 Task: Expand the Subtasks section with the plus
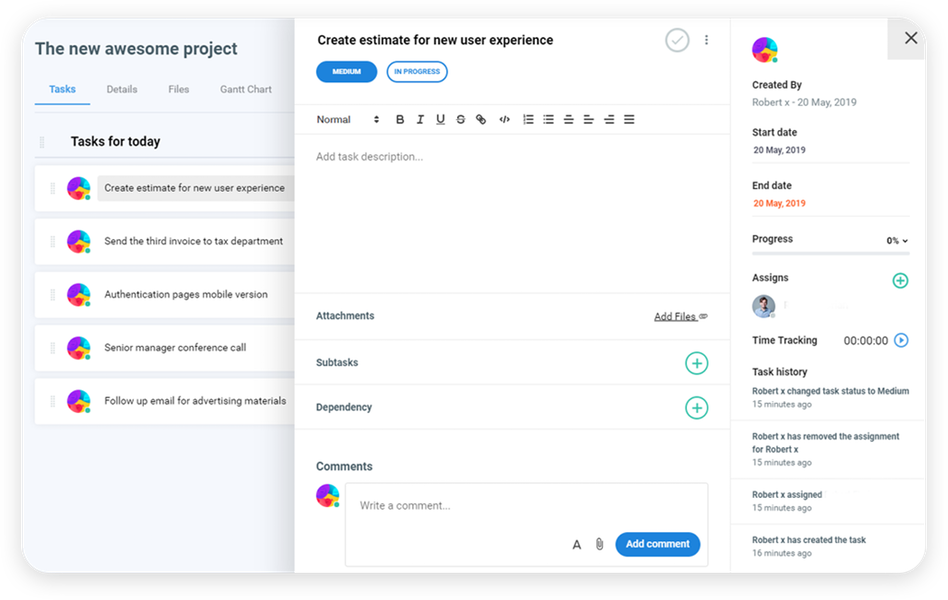697,362
